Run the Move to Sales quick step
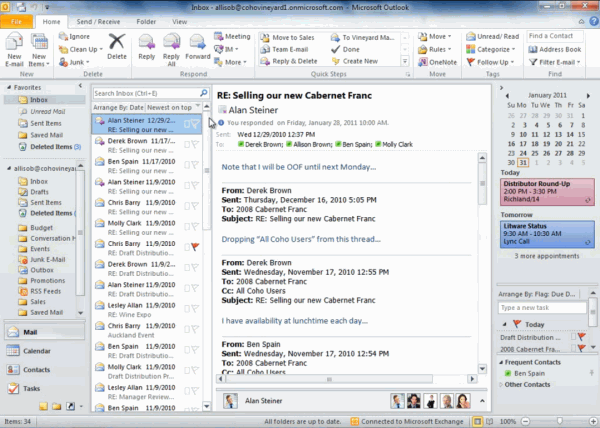The height and width of the screenshot is (428, 600). 287,37
